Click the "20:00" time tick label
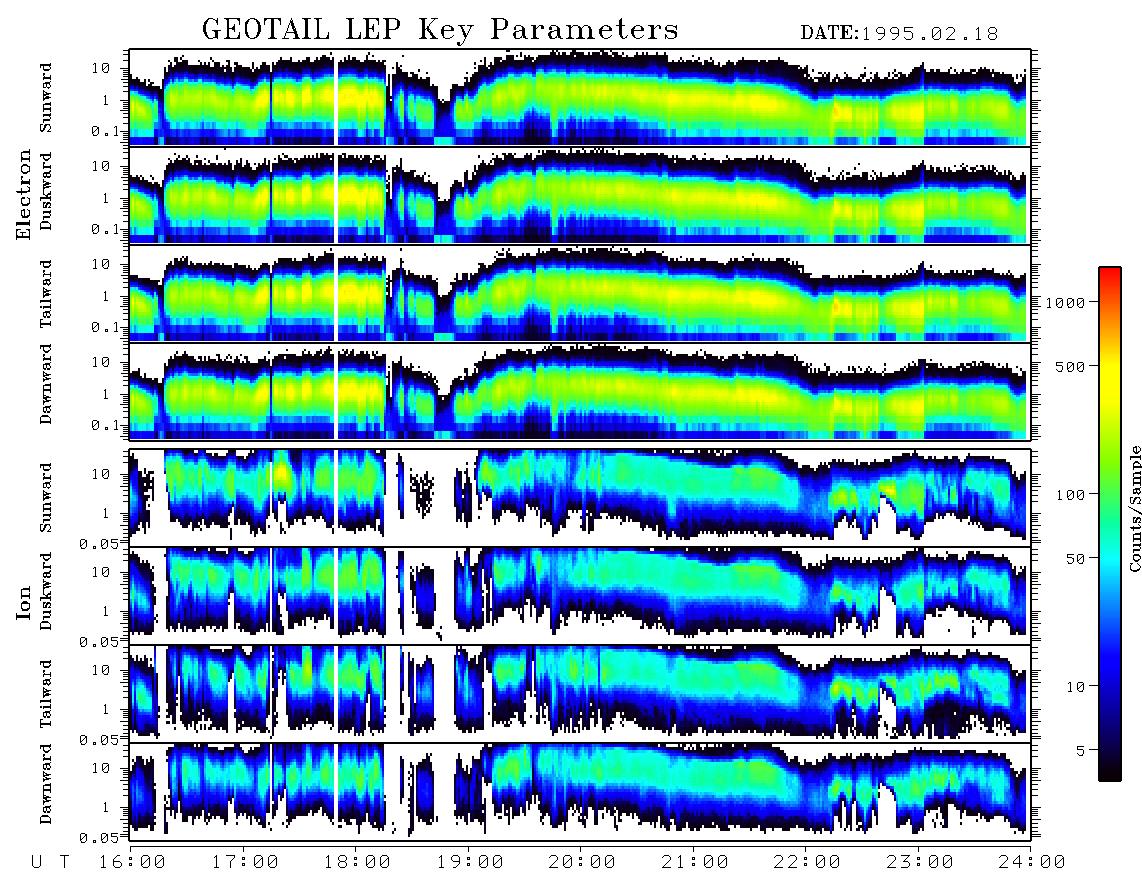This screenshot has height=880, width=1142. point(582,862)
